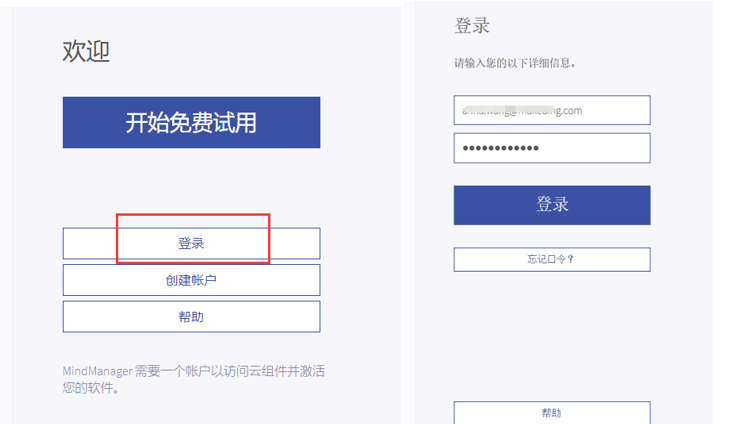Click the masked password input field

tap(551, 148)
